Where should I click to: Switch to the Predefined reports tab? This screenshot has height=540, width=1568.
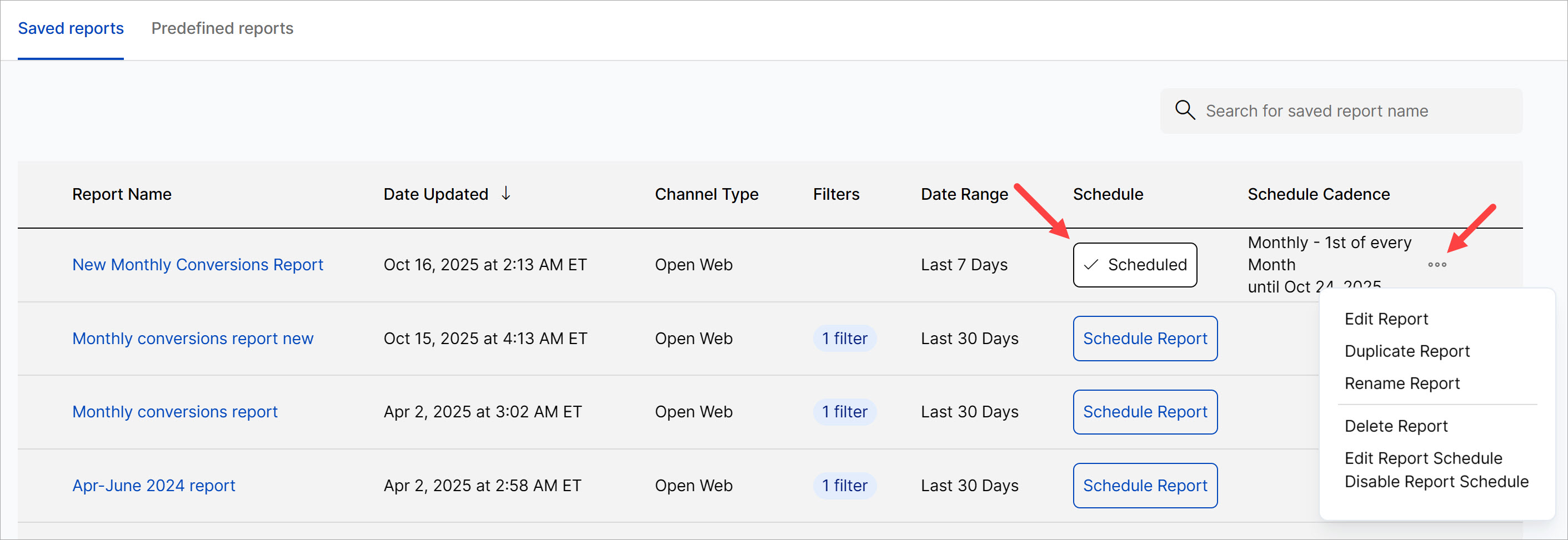click(222, 28)
